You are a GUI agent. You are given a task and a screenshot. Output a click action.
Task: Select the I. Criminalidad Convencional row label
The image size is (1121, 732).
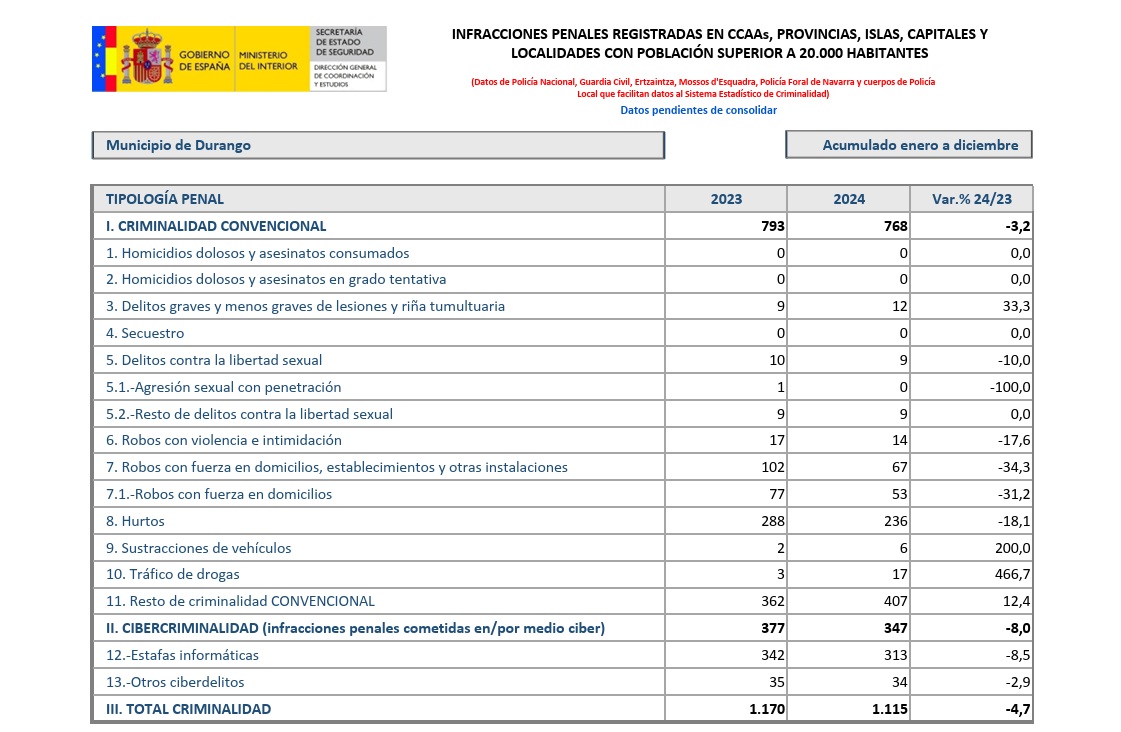(216, 226)
